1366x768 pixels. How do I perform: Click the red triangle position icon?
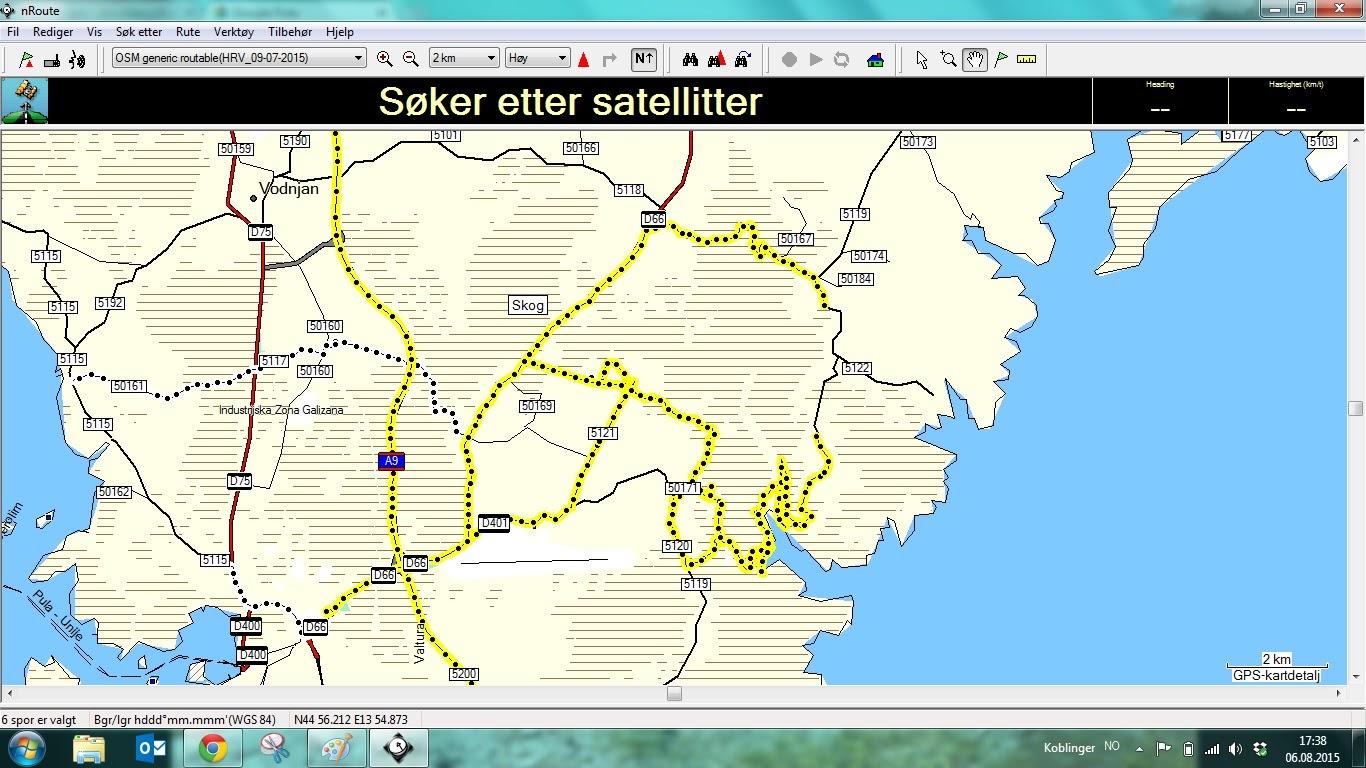[x=584, y=59]
